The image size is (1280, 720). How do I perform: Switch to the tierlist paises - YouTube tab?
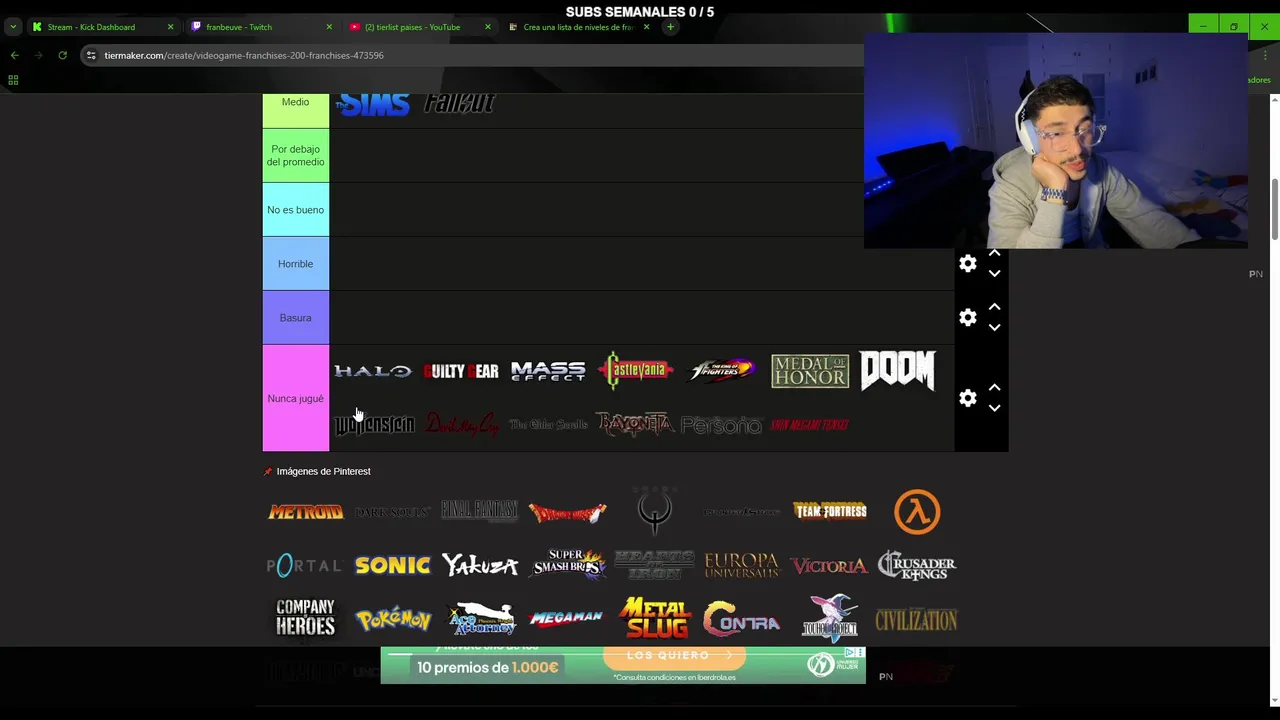point(410,27)
